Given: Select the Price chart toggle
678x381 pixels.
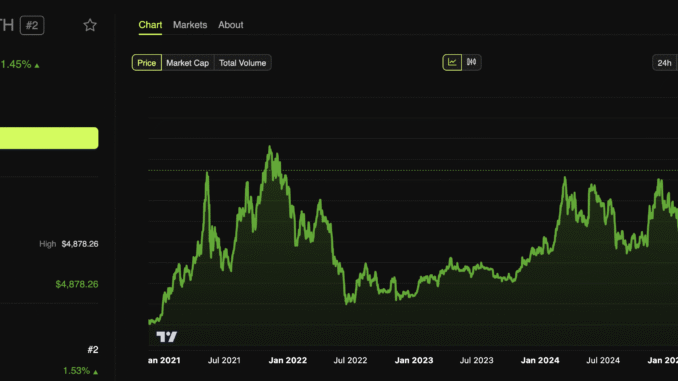Looking at the screenshot, I should [147, 63].
